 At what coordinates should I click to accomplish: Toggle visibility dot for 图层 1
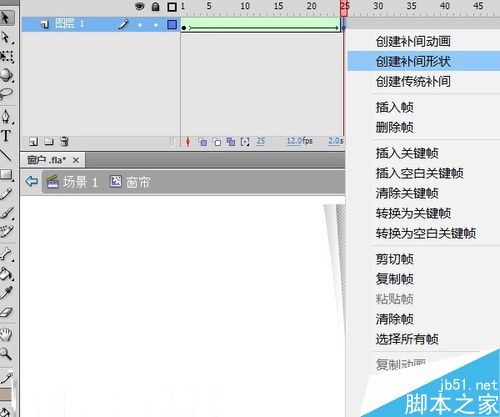point(140,25)
